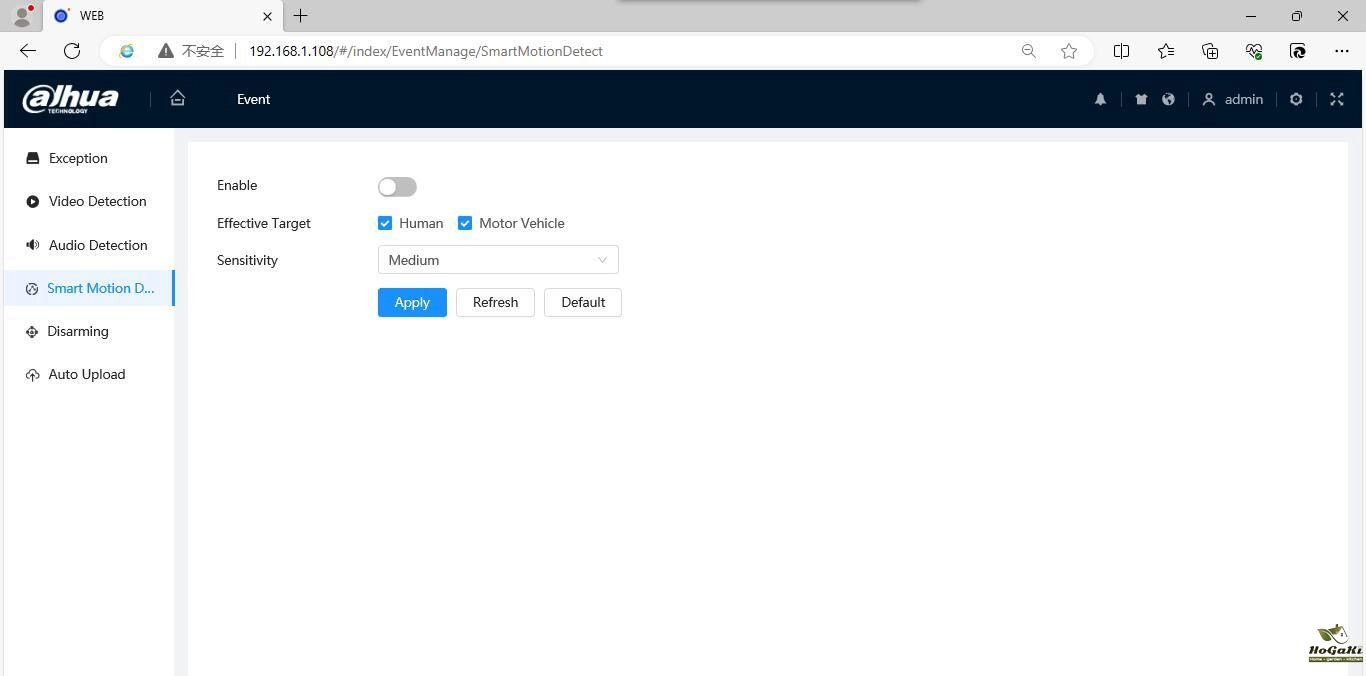Viewport: 1366px width, 676px height.
Task: Expand the Sensitivity dropdown
Action: 498,260
